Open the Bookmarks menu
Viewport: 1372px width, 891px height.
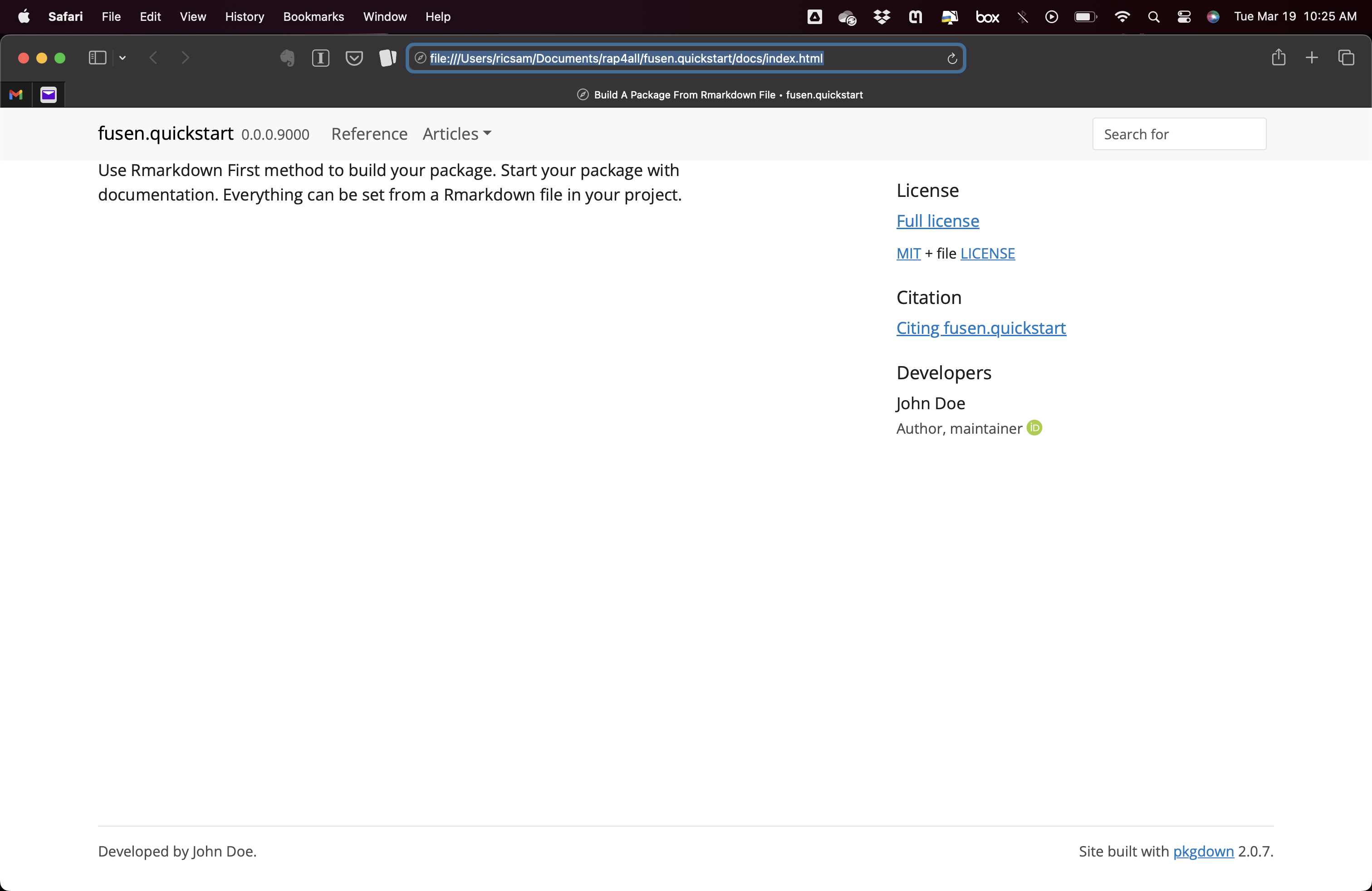[x=313, y=17]
